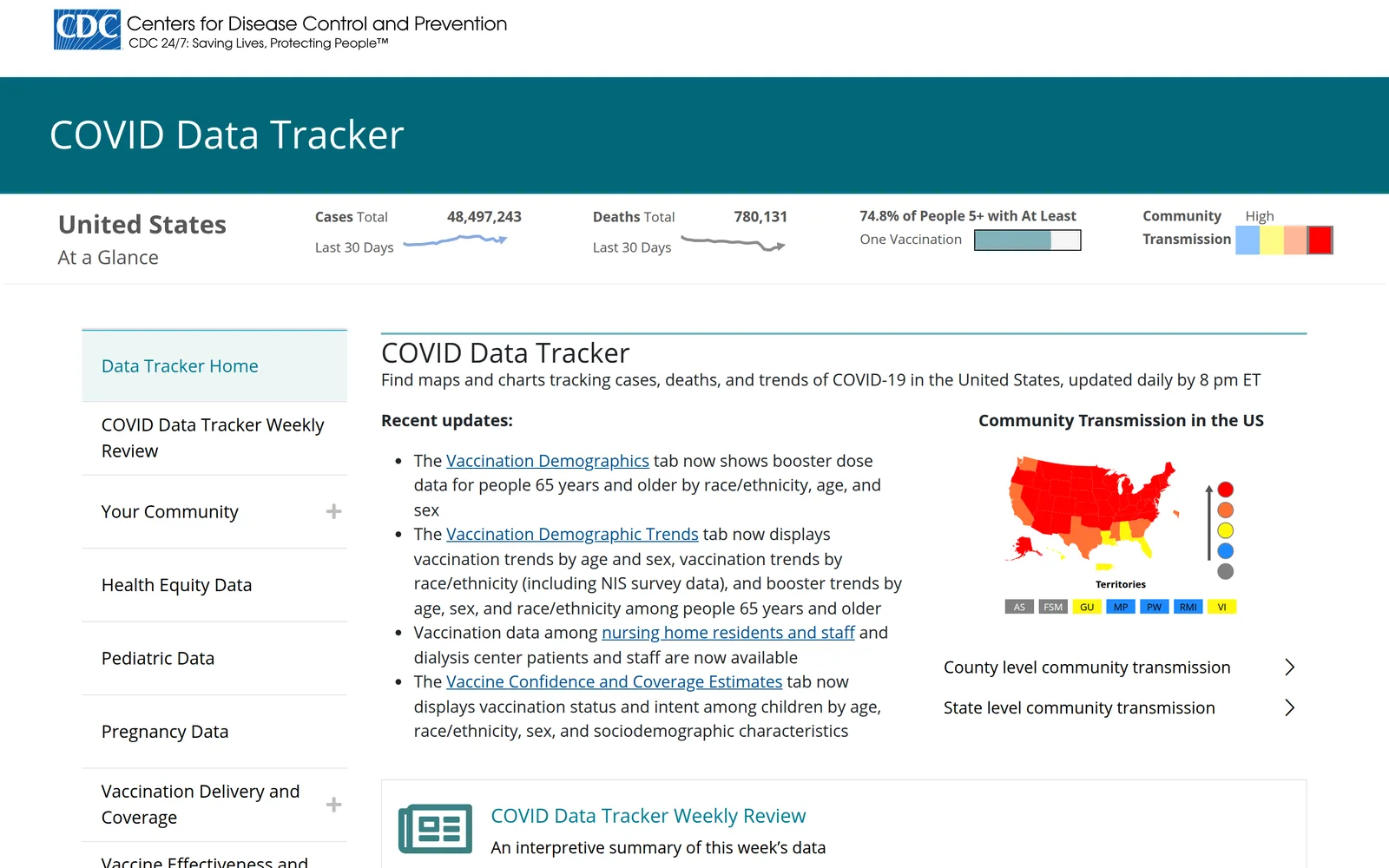Click the United States At a Glance heading
This screenshot has height=868, width=1389.
142,240
